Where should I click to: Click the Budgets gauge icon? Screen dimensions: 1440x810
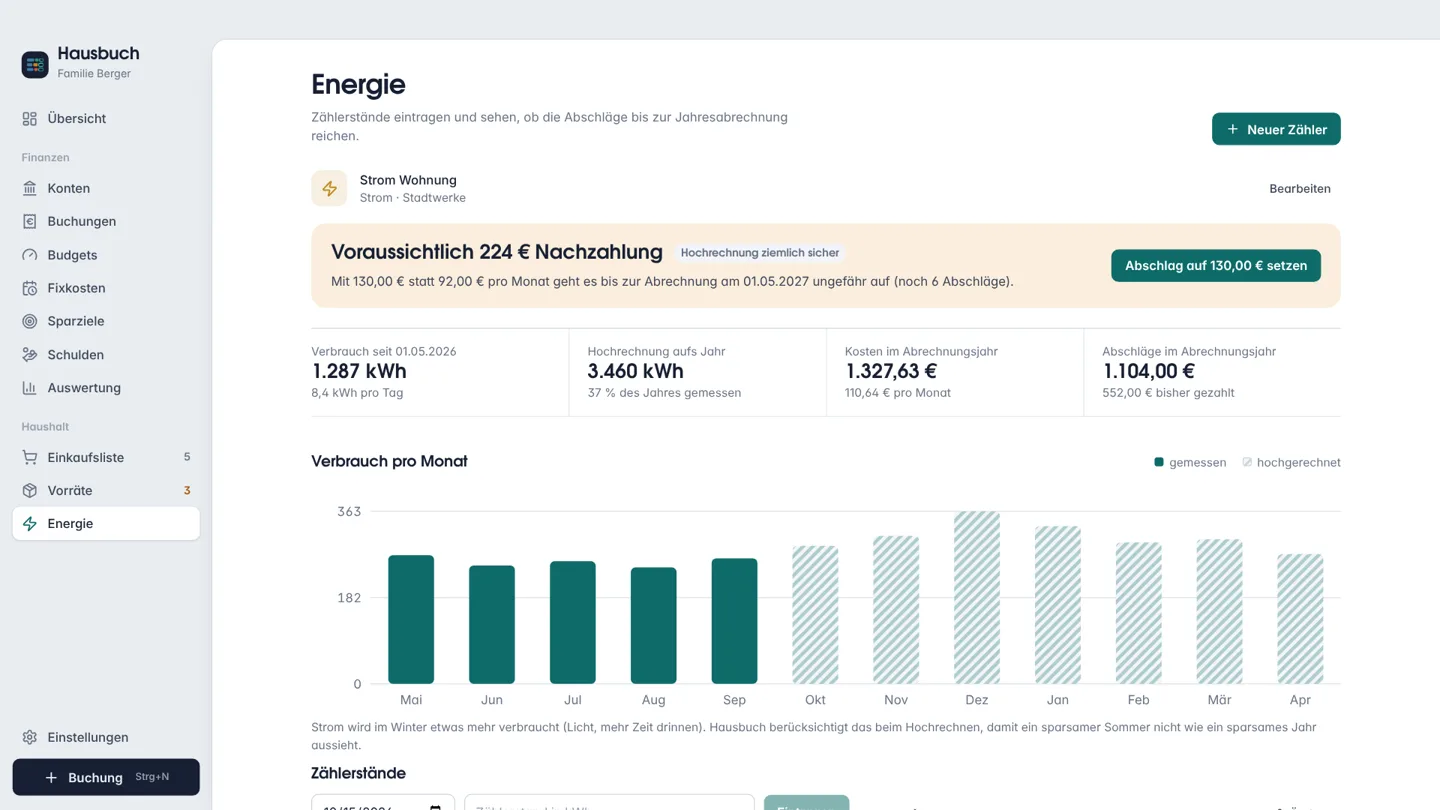pyautogui.click(x=30, y=255)
